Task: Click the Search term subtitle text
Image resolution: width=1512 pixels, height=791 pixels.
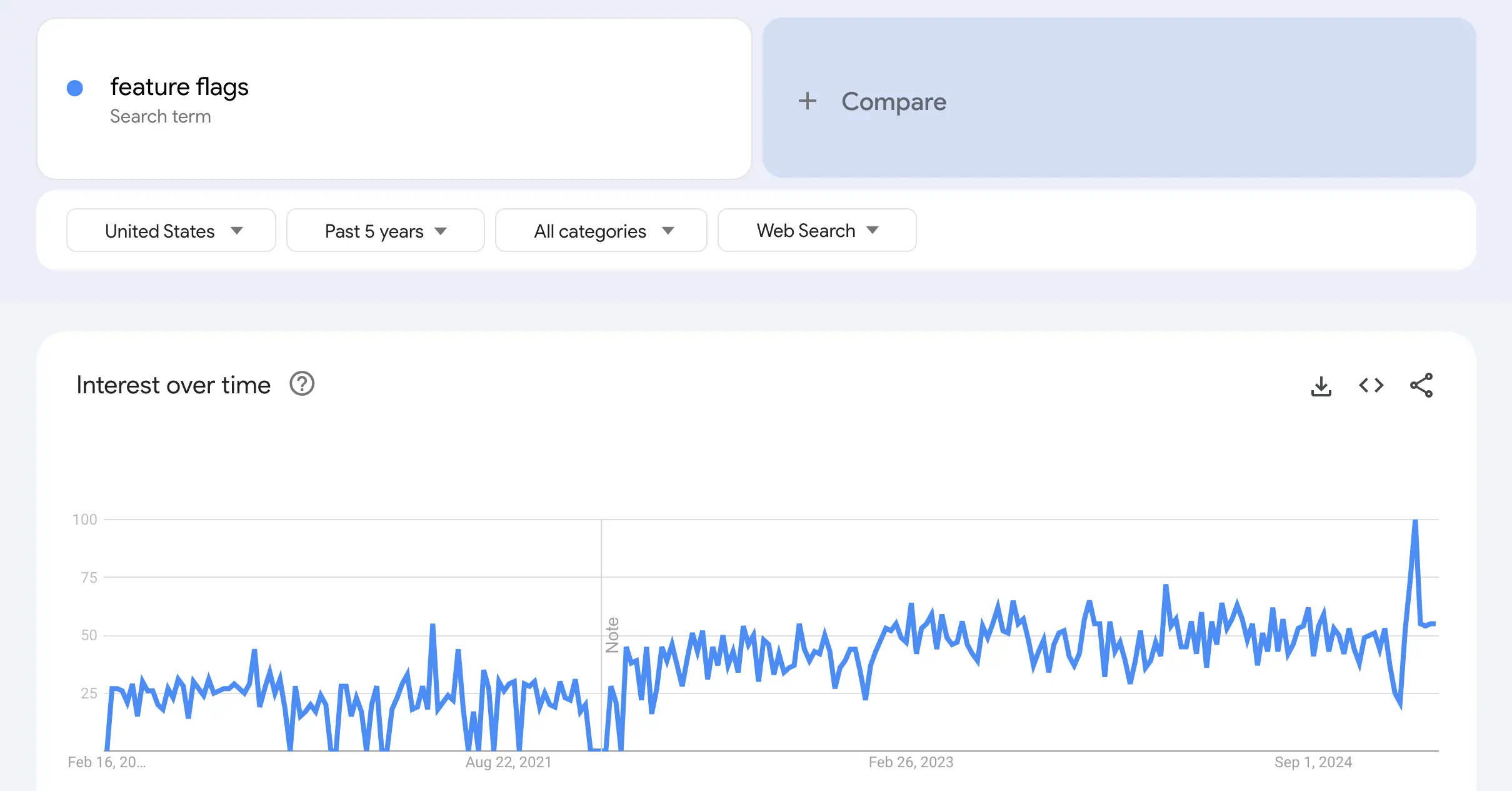Action: coord(161,117)
